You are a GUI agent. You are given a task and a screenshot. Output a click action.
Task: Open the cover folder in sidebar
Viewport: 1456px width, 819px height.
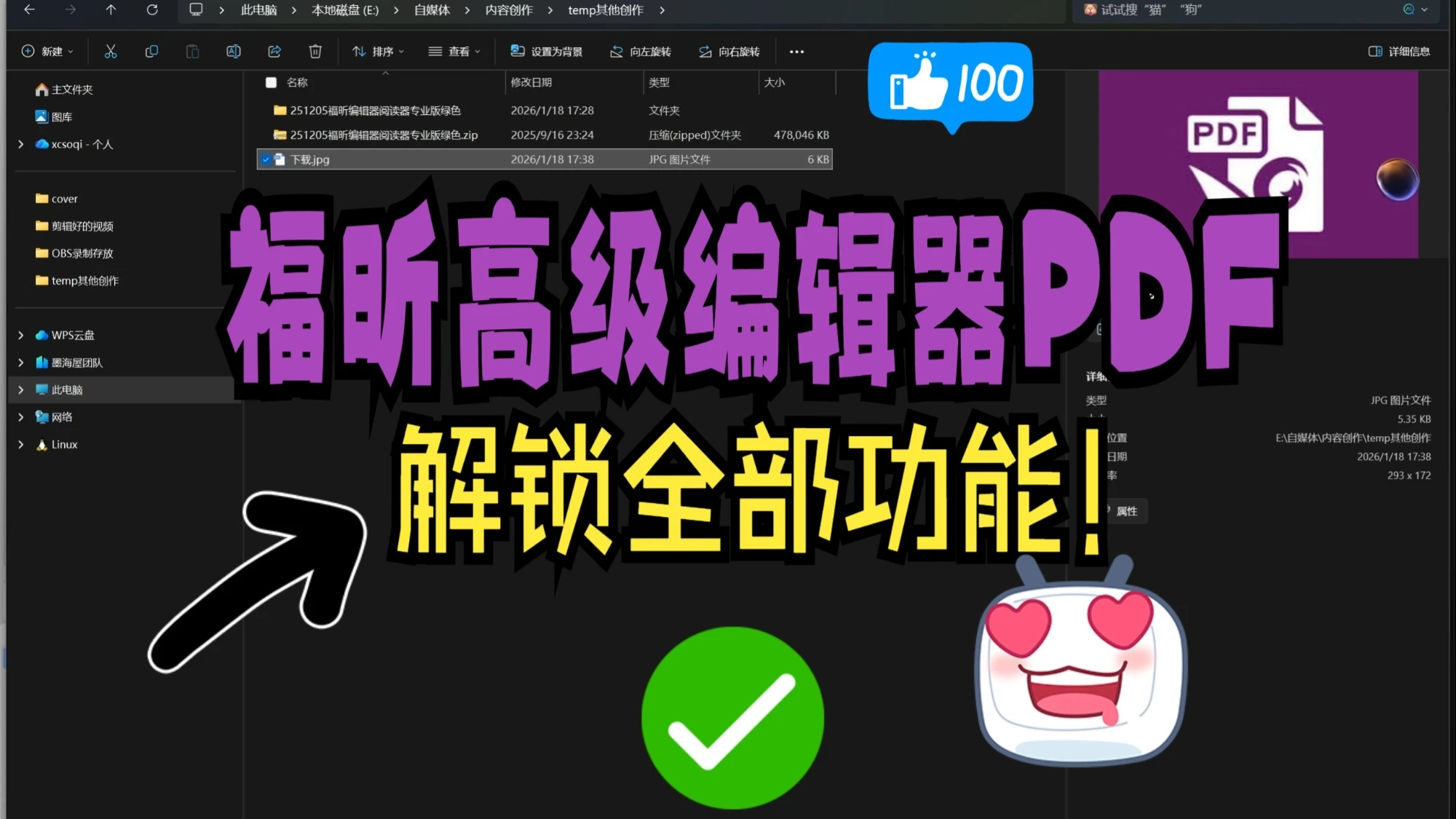pyautogui.click(x=57, y=199)
